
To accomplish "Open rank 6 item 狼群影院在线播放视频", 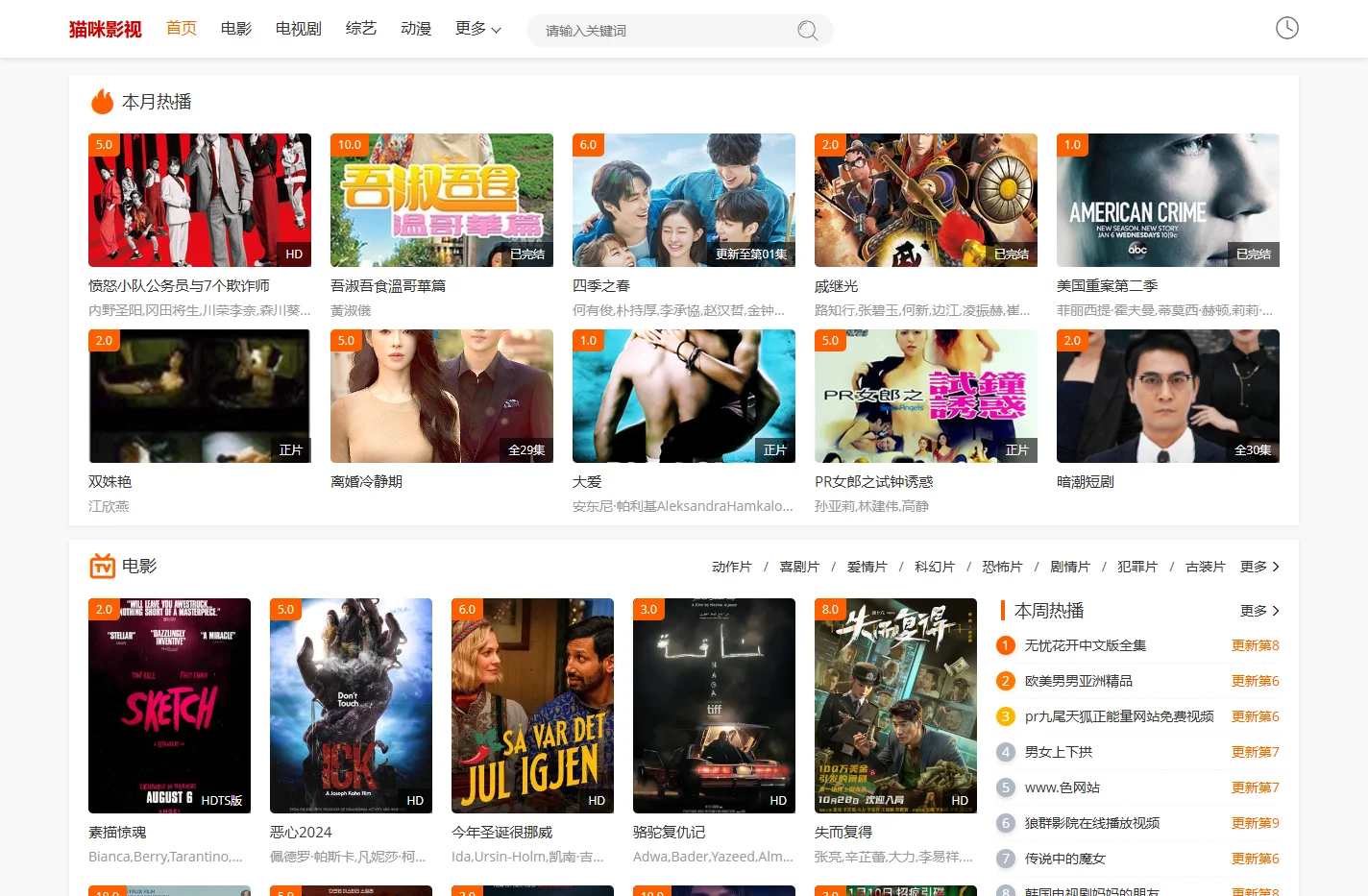I will coord(1091,823).
